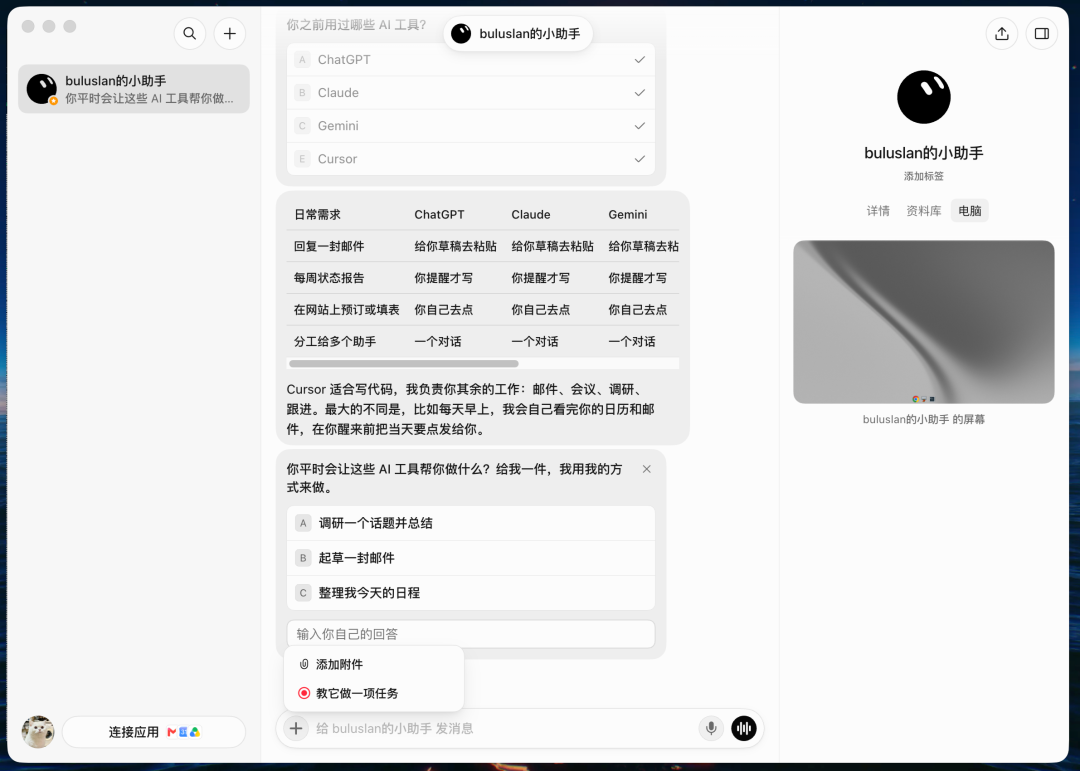The height and width of the screenshot is (771, 1080).
Task: Click the comparison table horizontal scrollbar
Action: pyautogui.click(x=404, y=364)
